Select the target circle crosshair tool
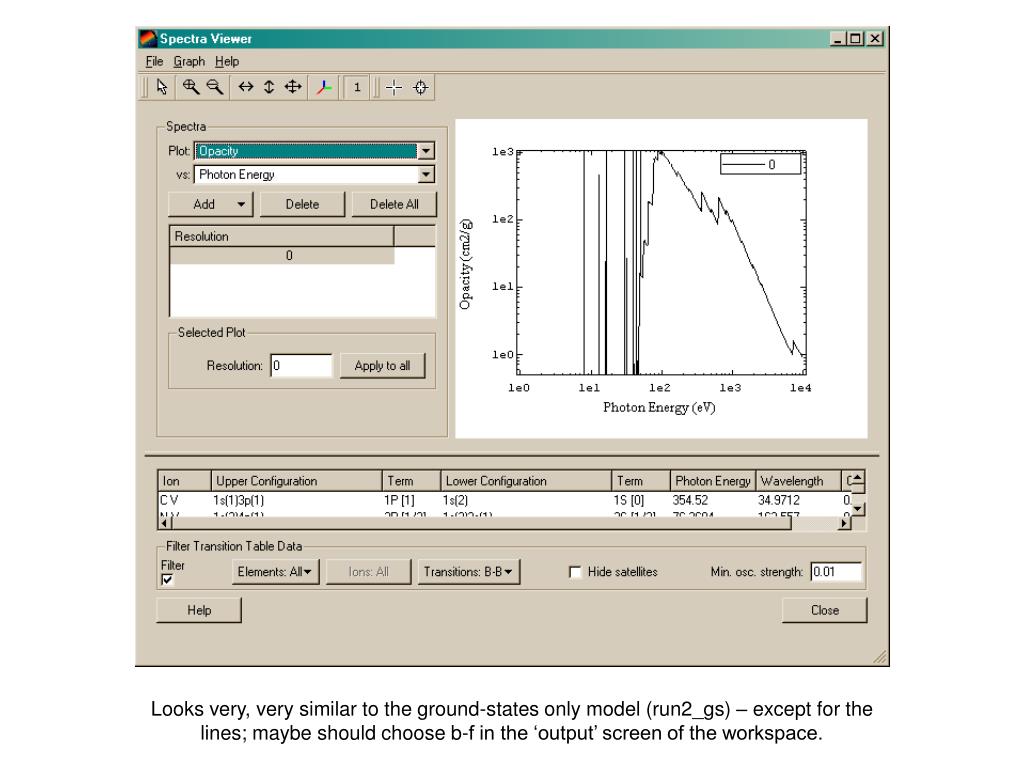The image size is (1024, 768). [421, 87]
